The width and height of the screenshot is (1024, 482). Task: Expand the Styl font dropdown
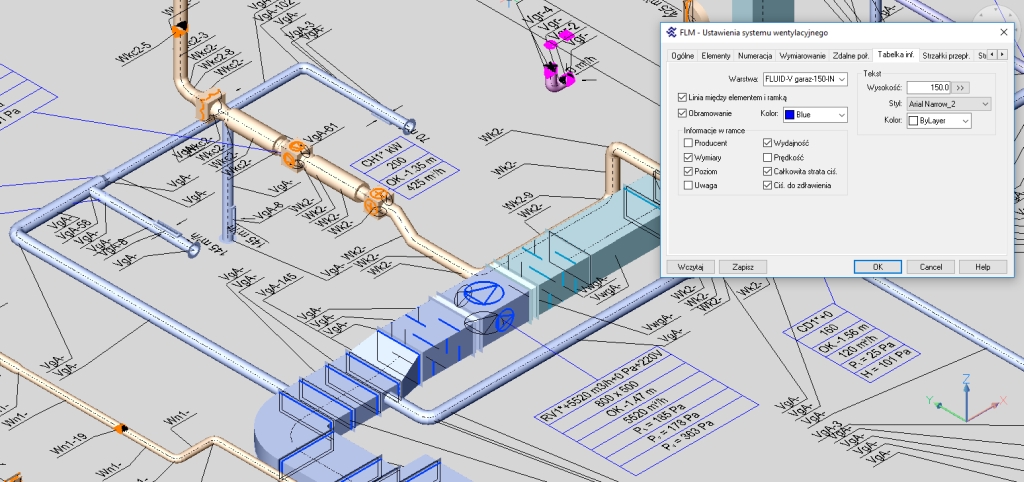tap(949, 104)
